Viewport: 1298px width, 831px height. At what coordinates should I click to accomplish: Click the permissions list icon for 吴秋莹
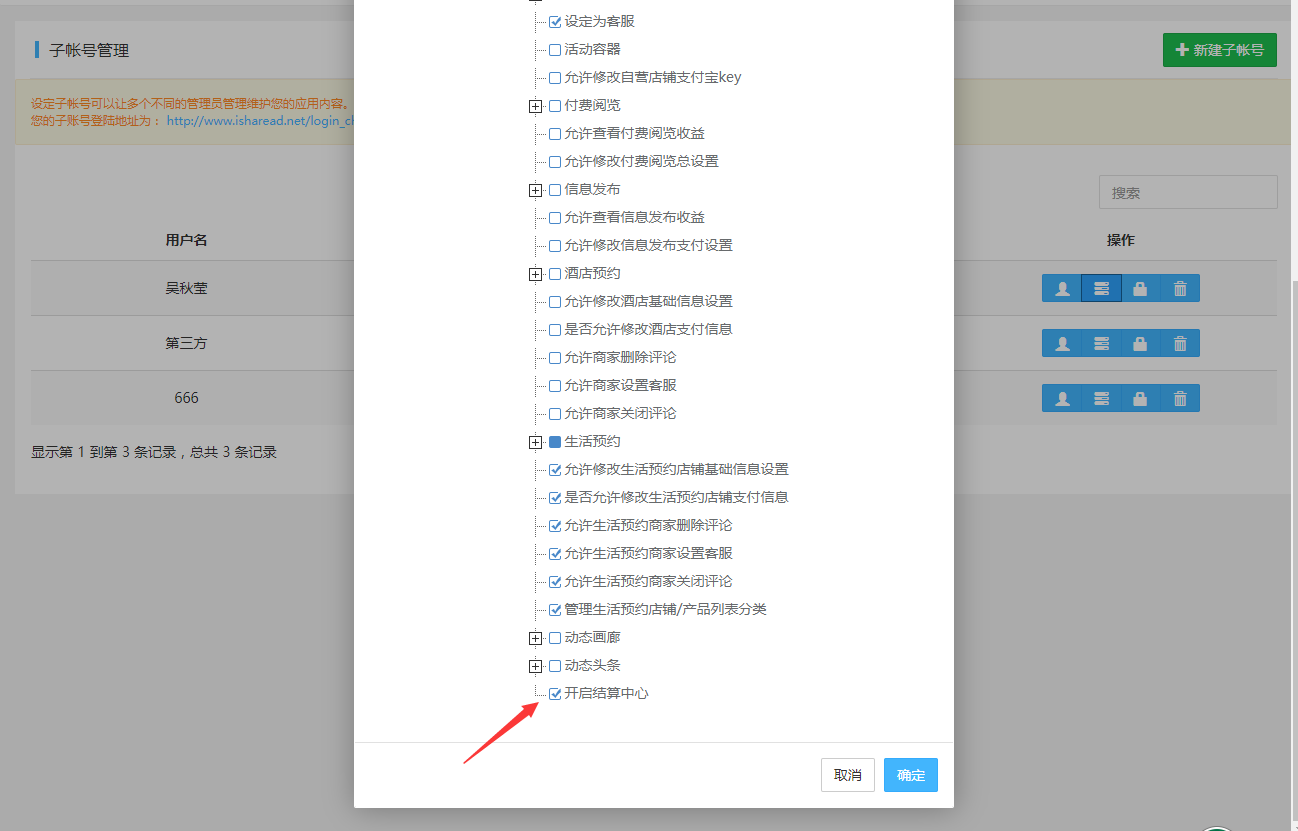(x=1101, y=288)
